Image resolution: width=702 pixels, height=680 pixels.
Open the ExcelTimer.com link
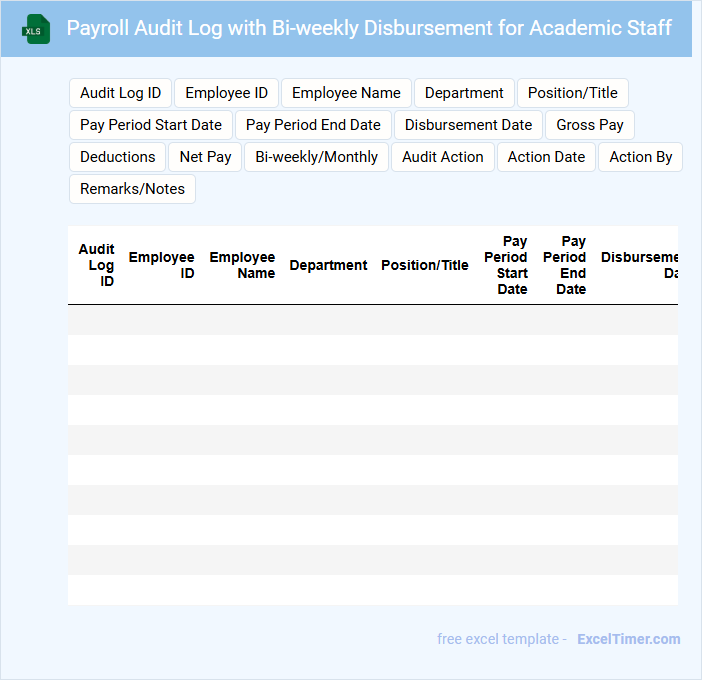628,639
